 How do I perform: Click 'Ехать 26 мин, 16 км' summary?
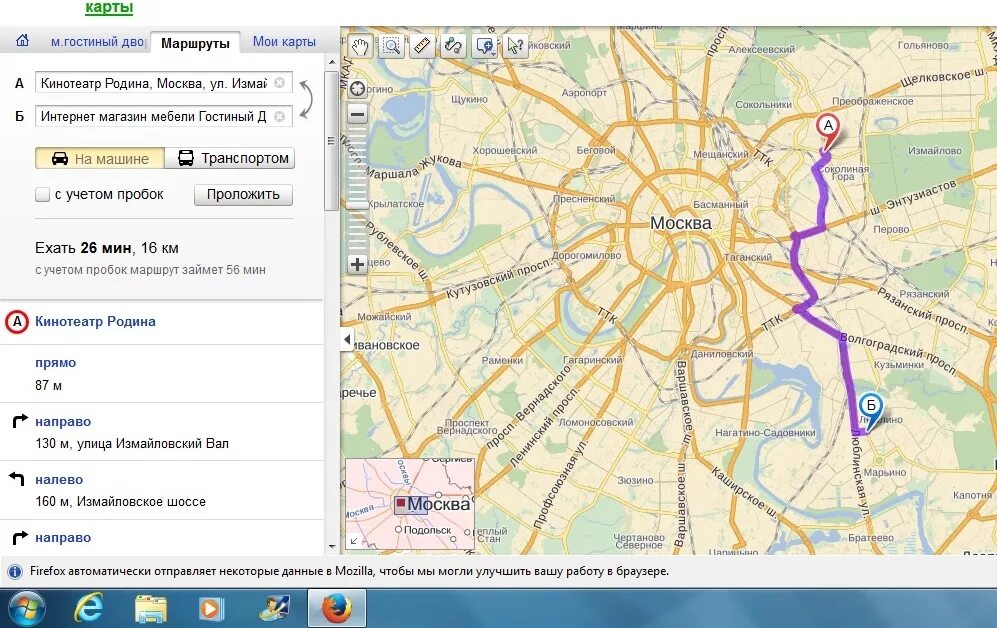pyautogui.click(x=107, y=248)
